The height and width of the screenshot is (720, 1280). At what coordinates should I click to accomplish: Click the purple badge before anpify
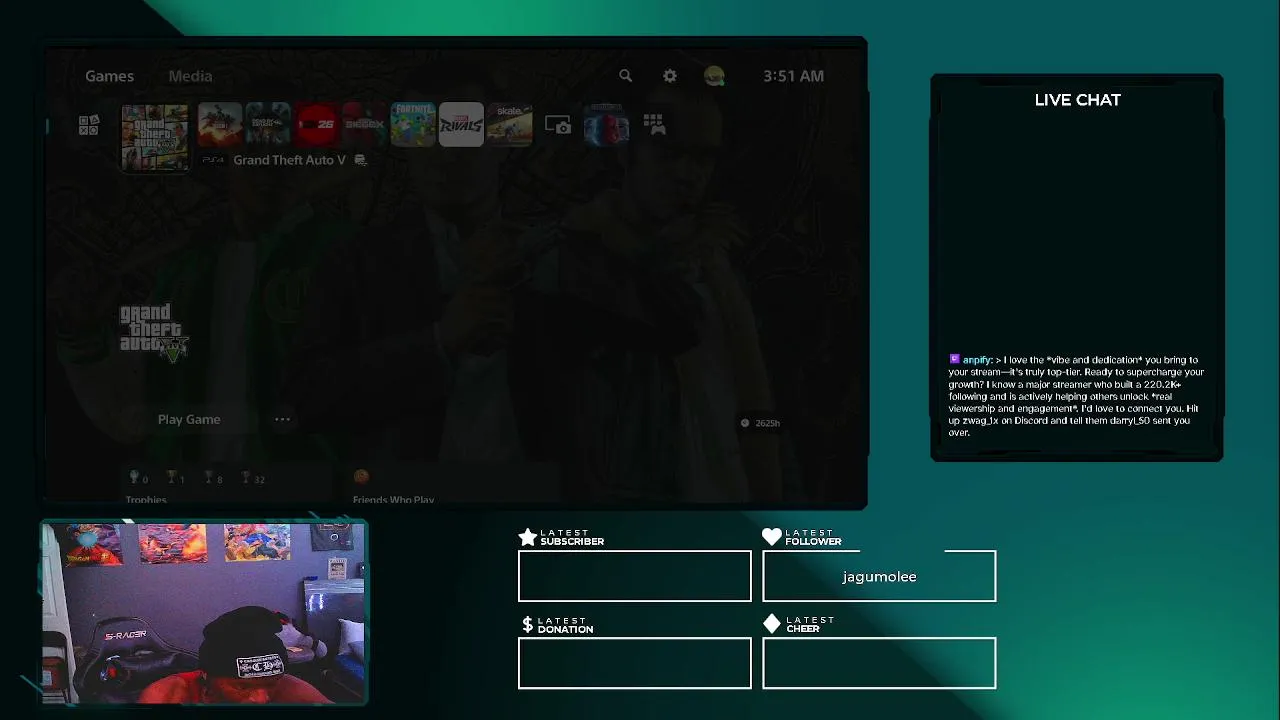pos(954,359)
